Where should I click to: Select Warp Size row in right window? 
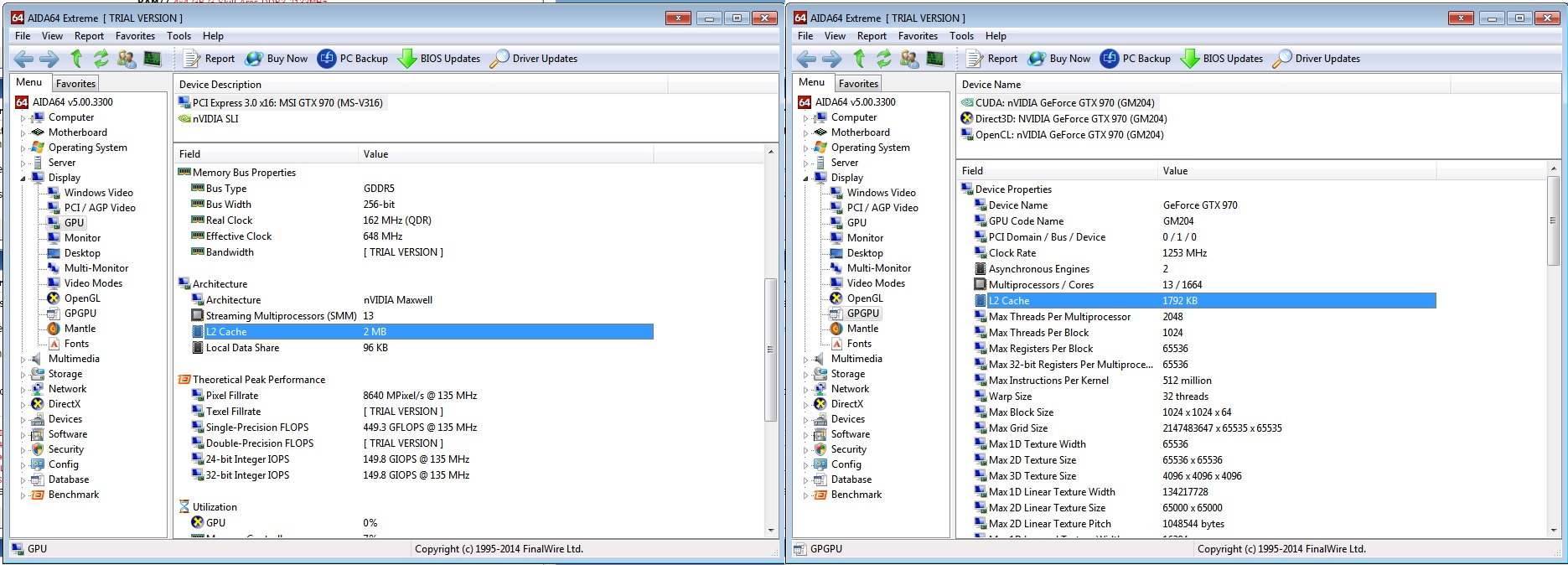click(x=1204, y=397)
